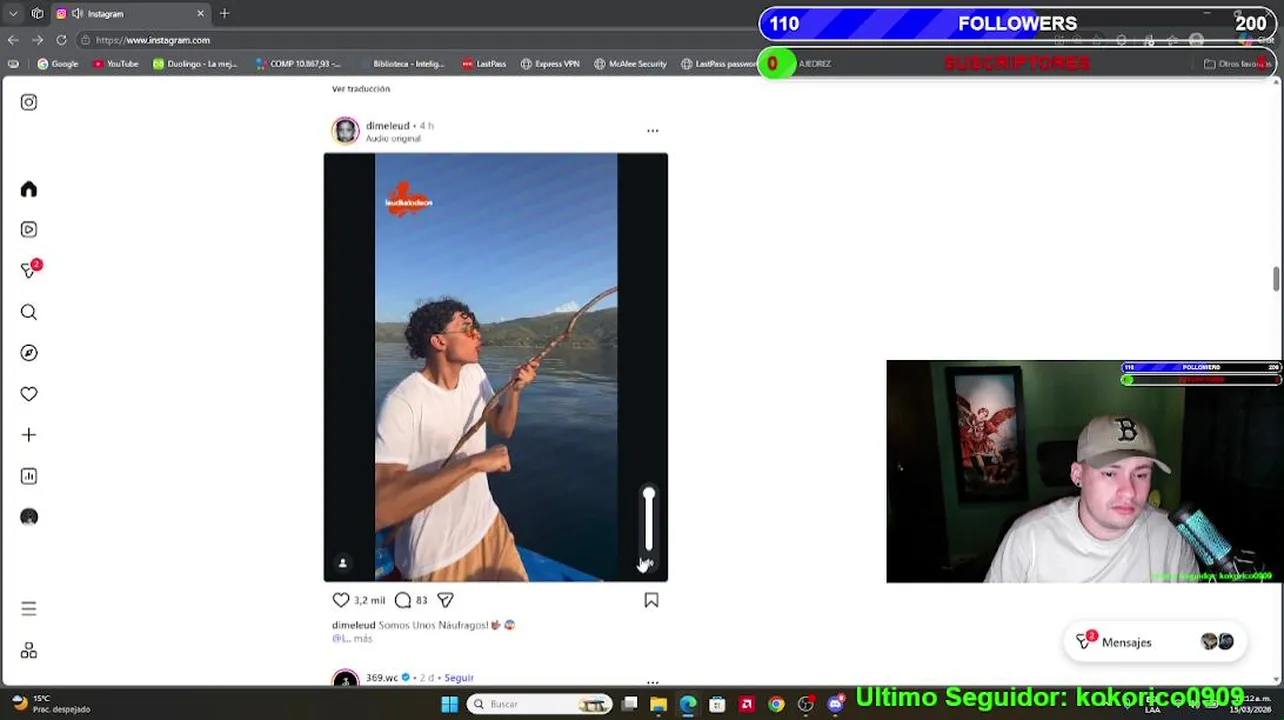Go forward in browser
Image resolution: width=1284 pixels, height=720 pixels.
[37, 40]
